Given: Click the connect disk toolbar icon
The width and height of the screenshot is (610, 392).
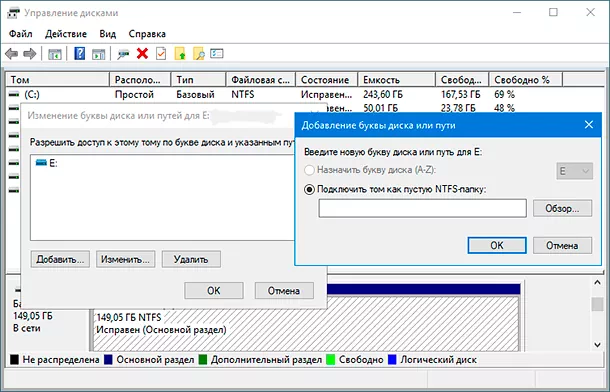Looking at the screenshot, I should point(123,54).
